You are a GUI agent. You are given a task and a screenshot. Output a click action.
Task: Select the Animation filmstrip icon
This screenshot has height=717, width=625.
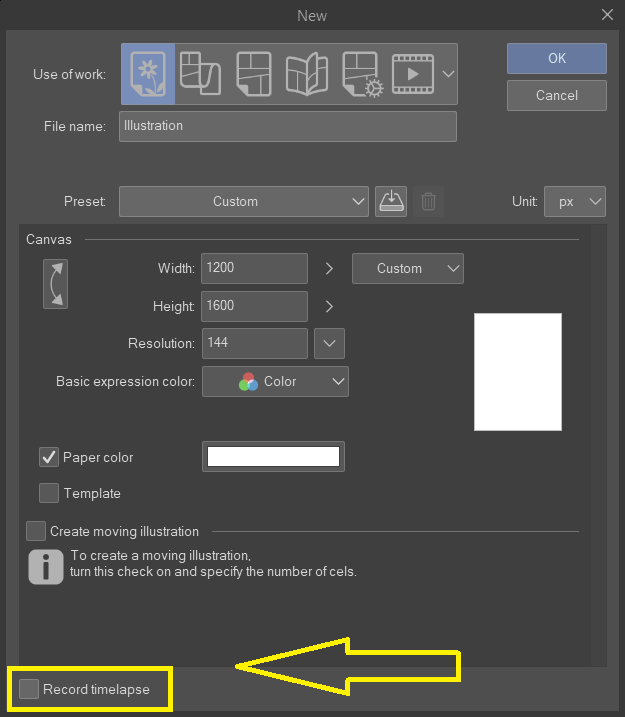click(x=413, y=74)
